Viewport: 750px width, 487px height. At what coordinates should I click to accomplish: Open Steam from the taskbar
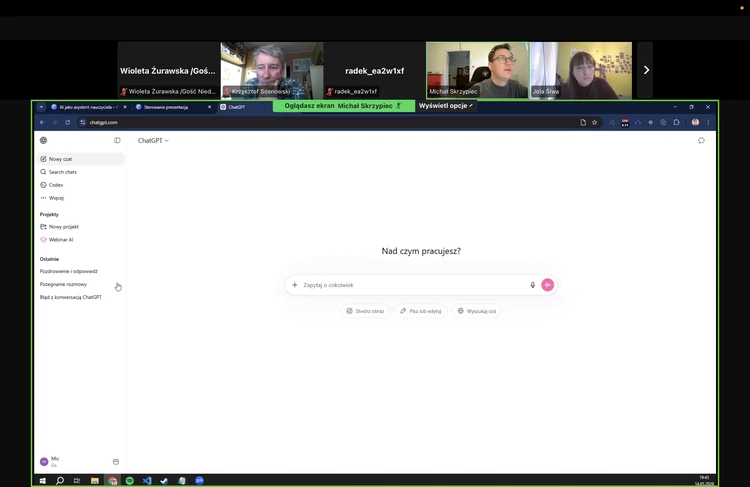164,481
